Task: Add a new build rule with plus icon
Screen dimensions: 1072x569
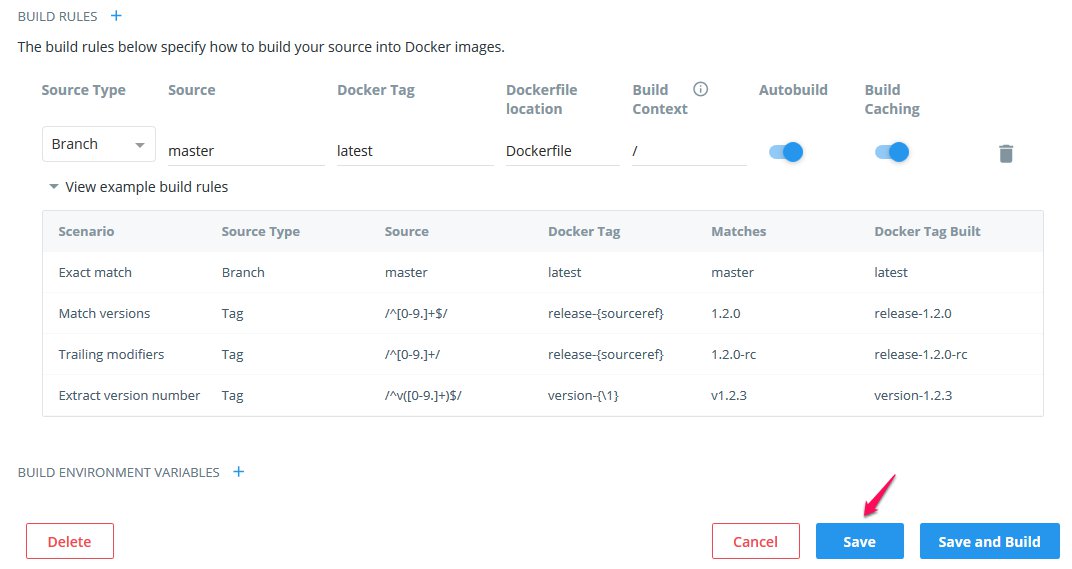Action: point(116,16)
